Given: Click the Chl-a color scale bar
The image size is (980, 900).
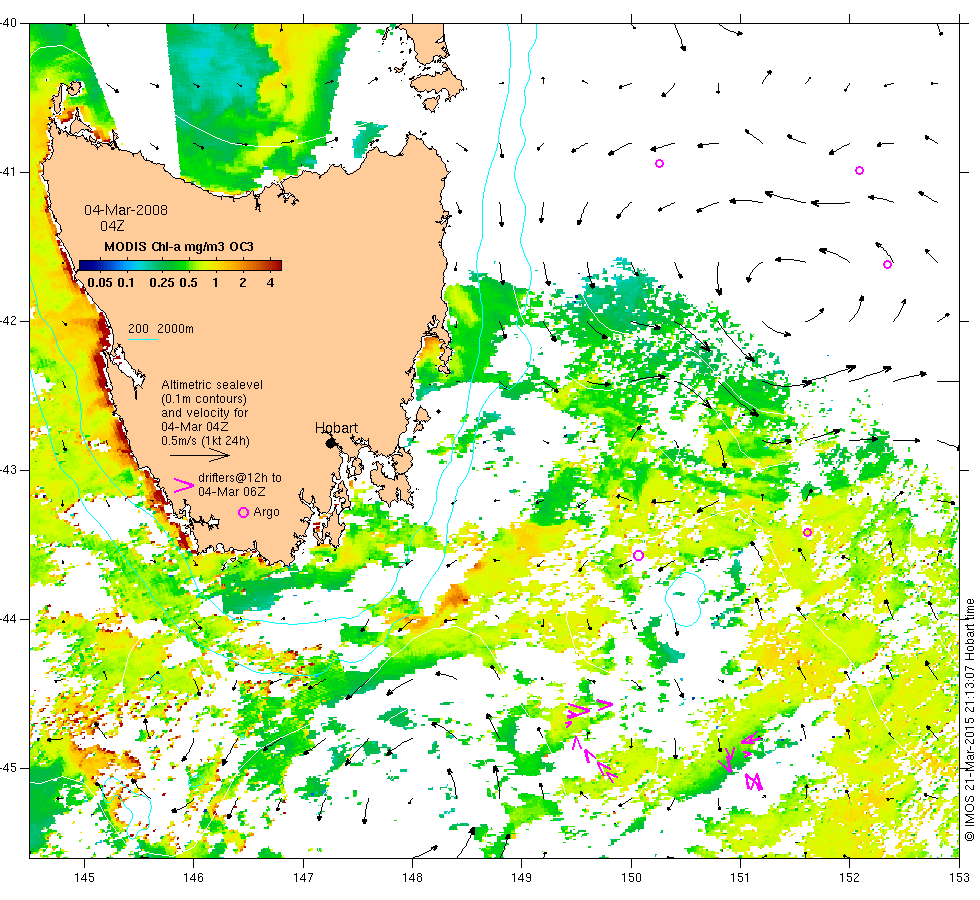Looking at the screenshot, I should pyautogui.click(x=180, y=265).
